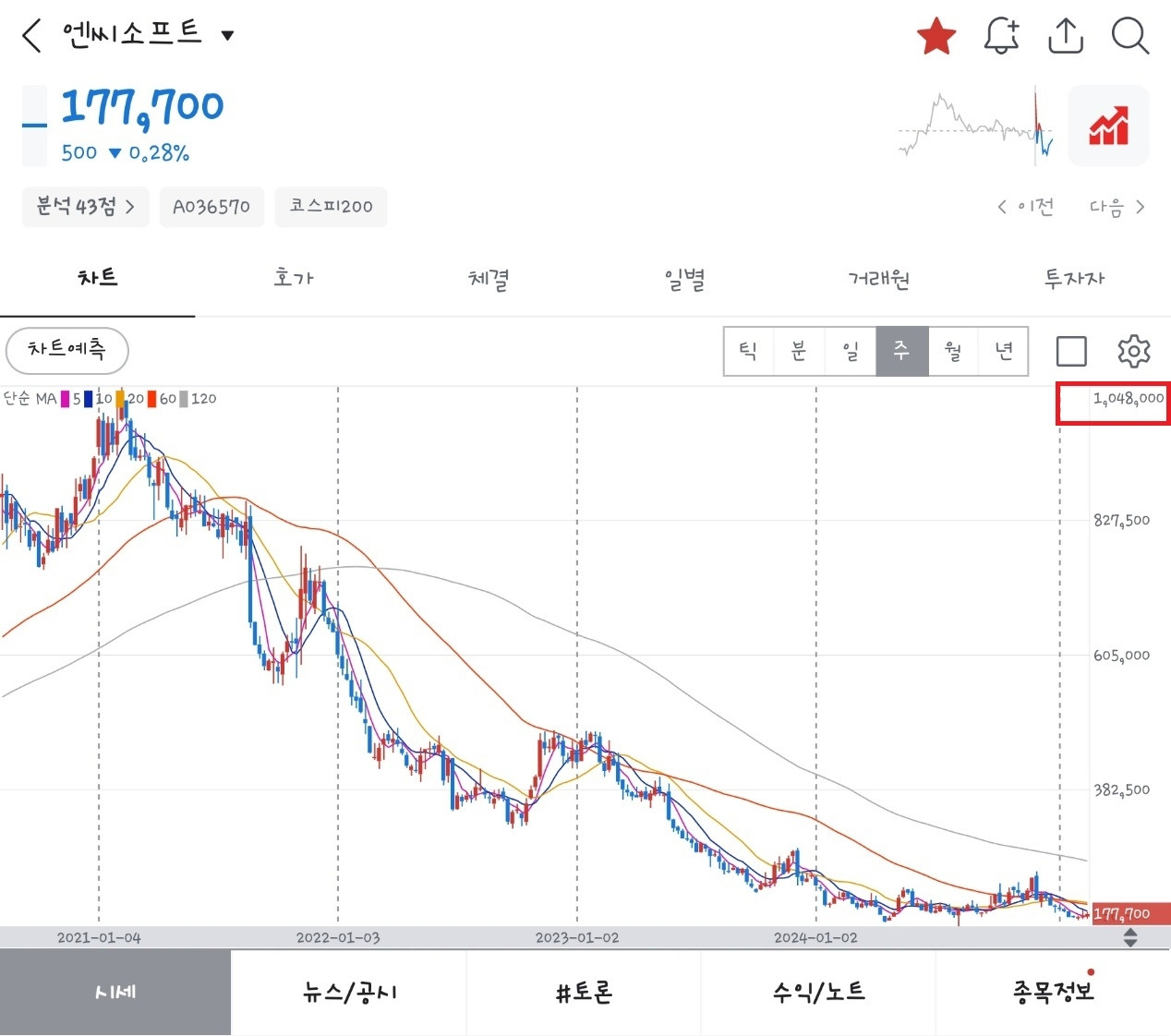Open the 엔씨소프트 stock selector dropdown

coord(227,36)
